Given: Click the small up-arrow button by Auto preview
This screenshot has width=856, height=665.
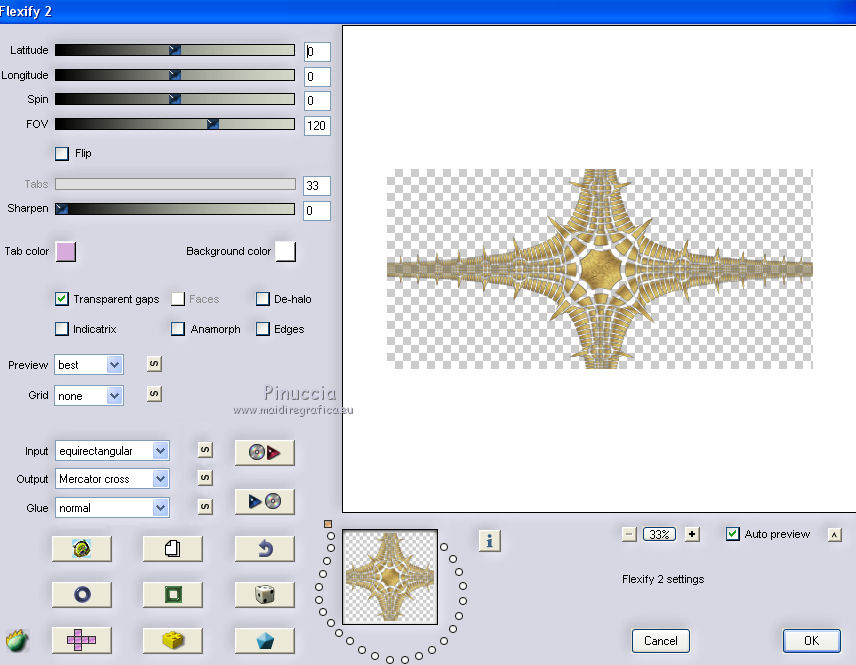Looking at the screenshot, I should 835,535.
